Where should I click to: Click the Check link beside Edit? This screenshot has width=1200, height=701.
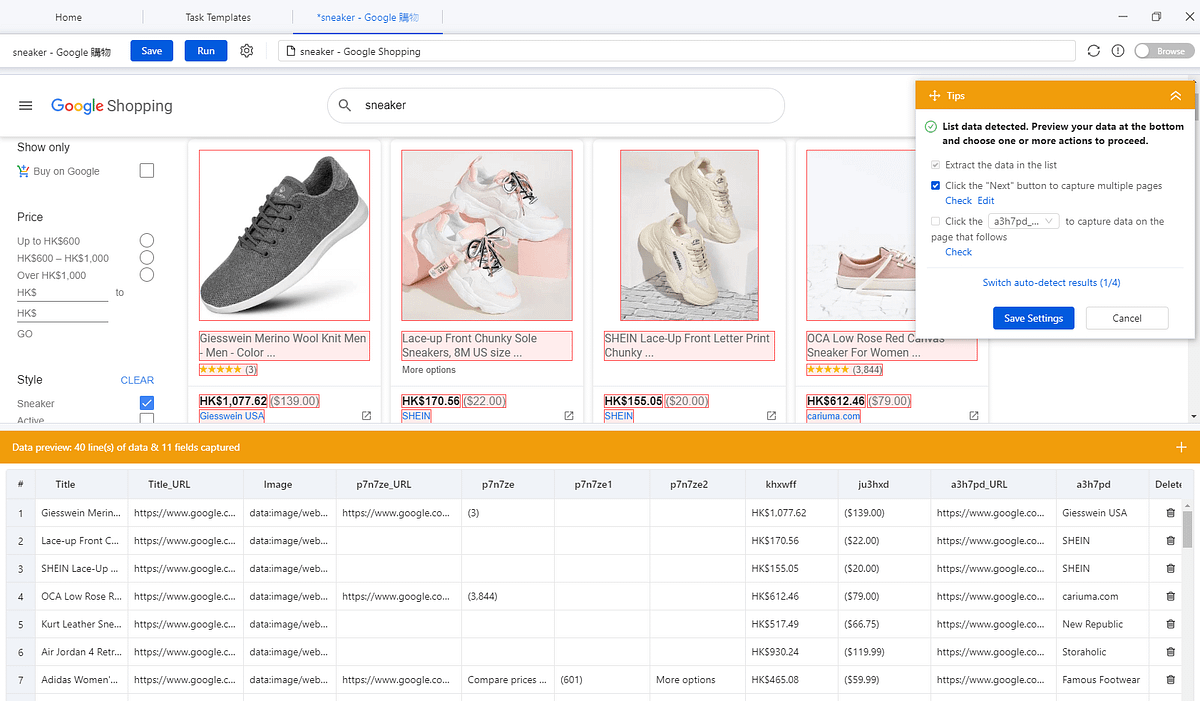[x=958, y=201]
